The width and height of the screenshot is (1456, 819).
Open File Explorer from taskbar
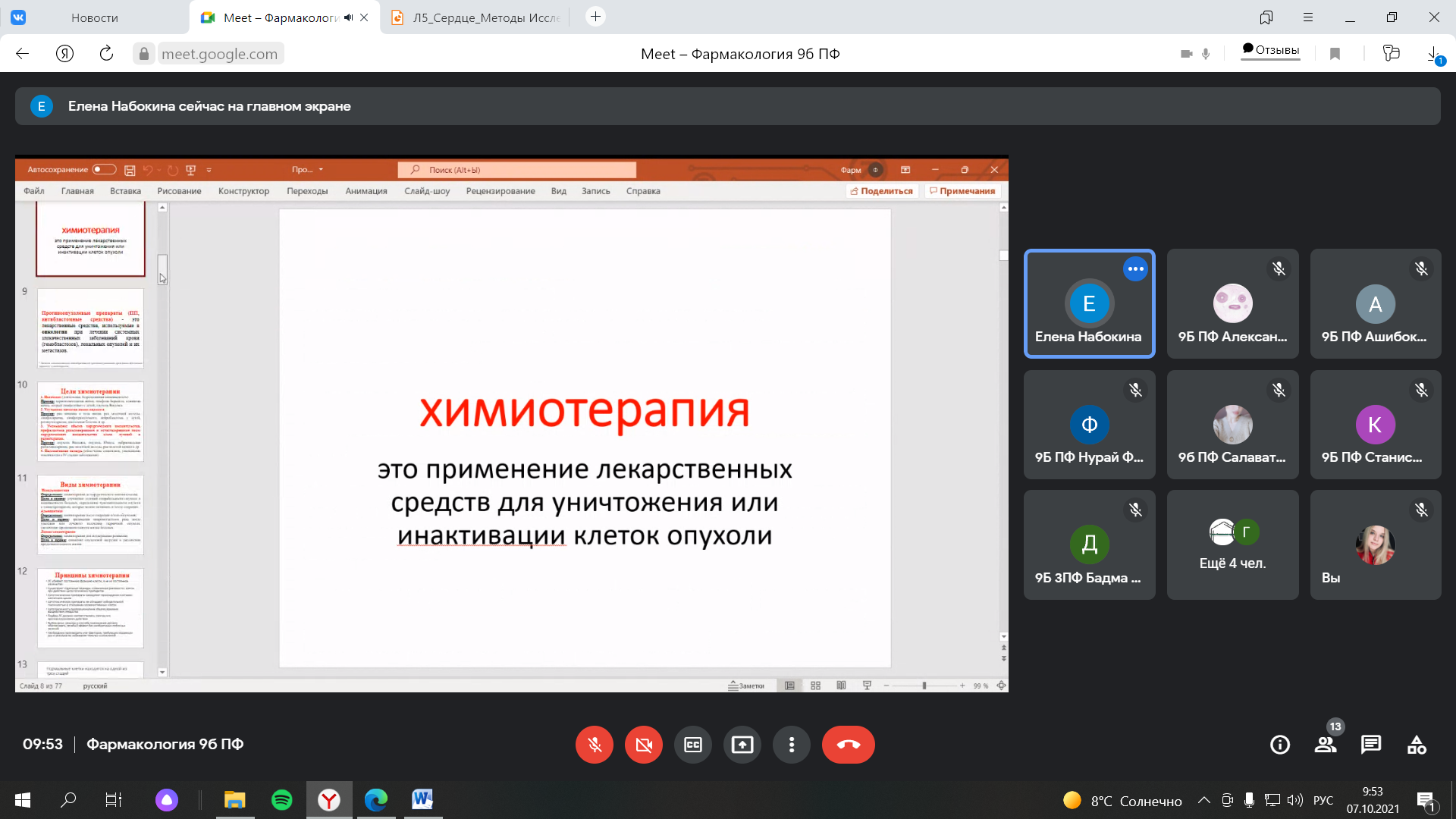[235, 800]
